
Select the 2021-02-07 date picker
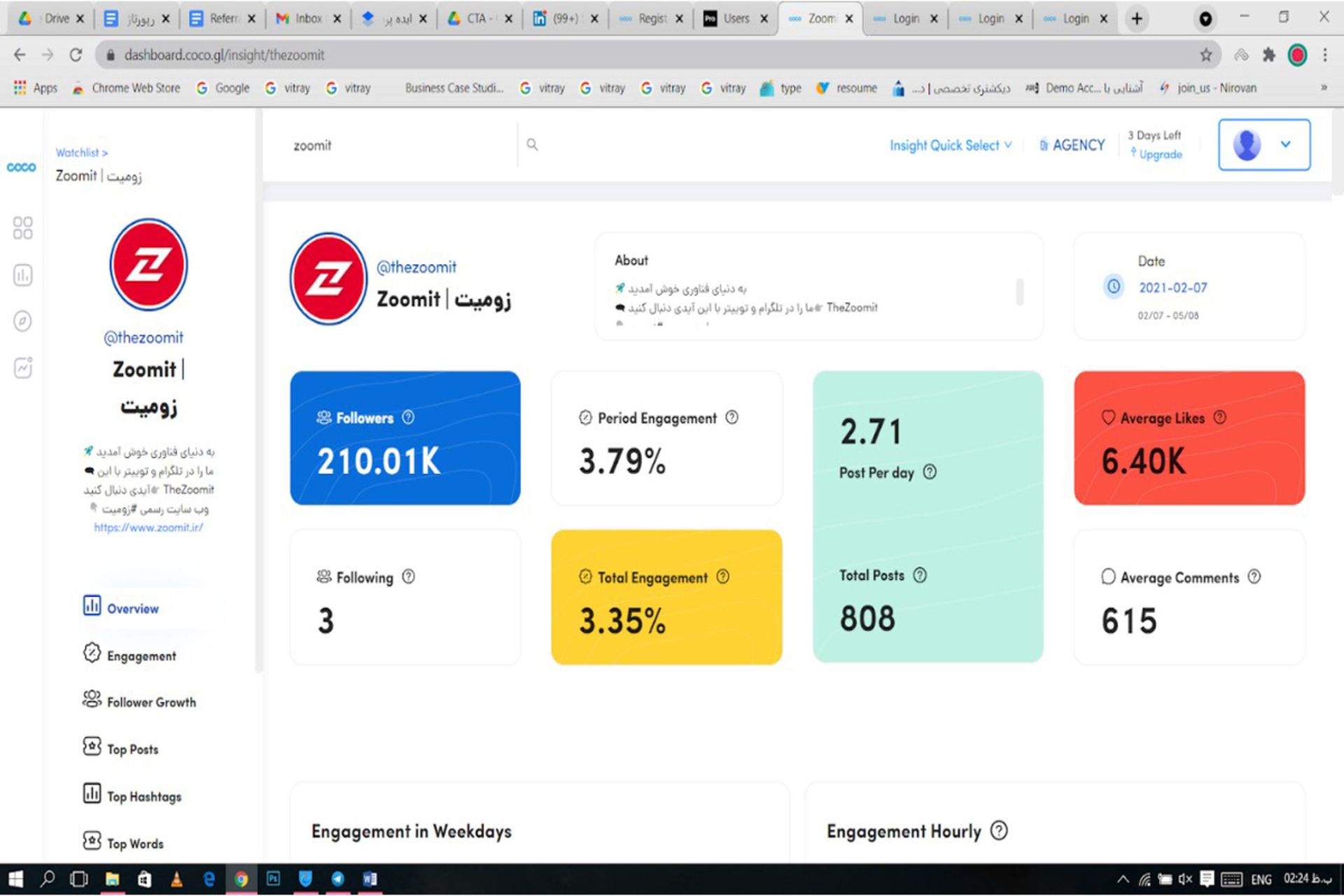coord(1172,288)
